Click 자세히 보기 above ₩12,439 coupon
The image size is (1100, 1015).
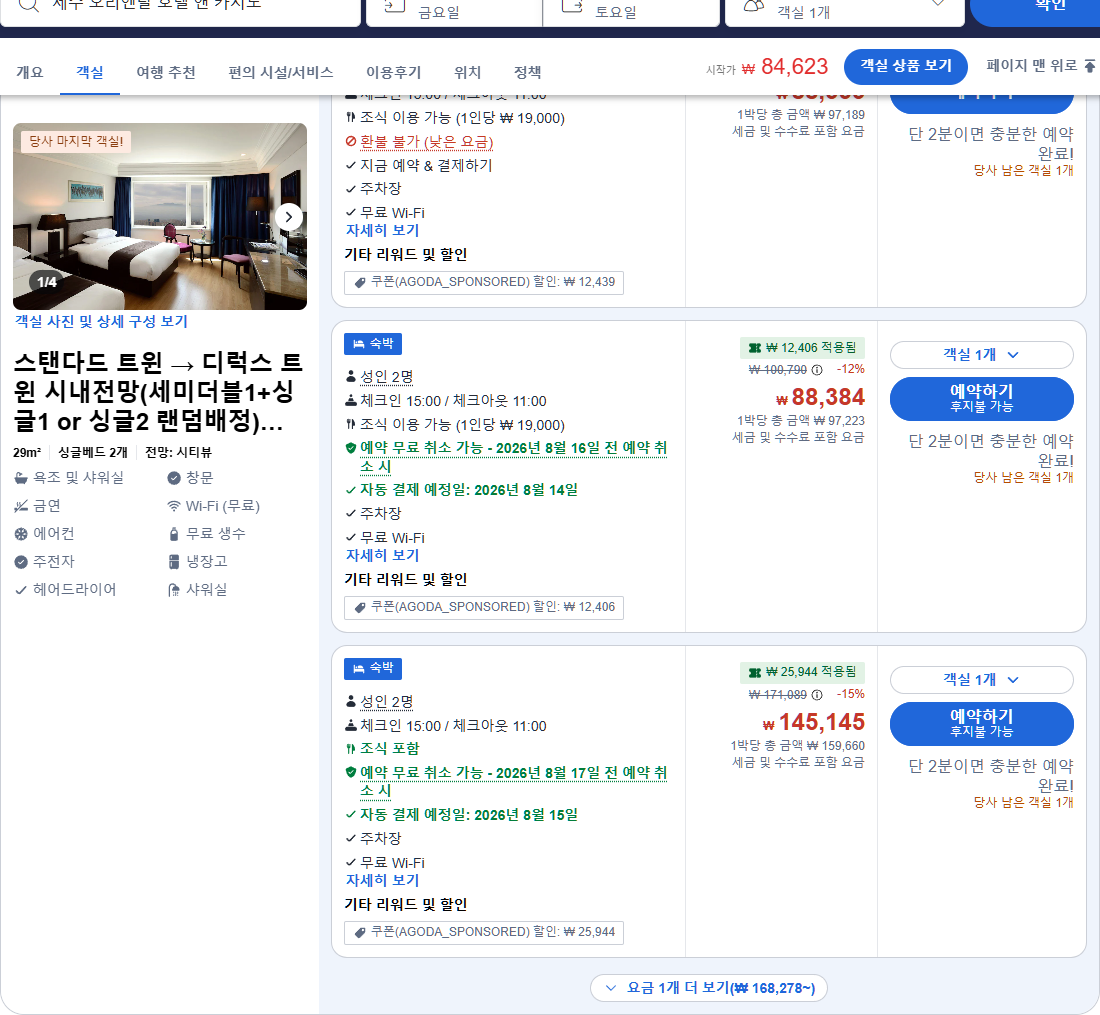tap(382, 230)
